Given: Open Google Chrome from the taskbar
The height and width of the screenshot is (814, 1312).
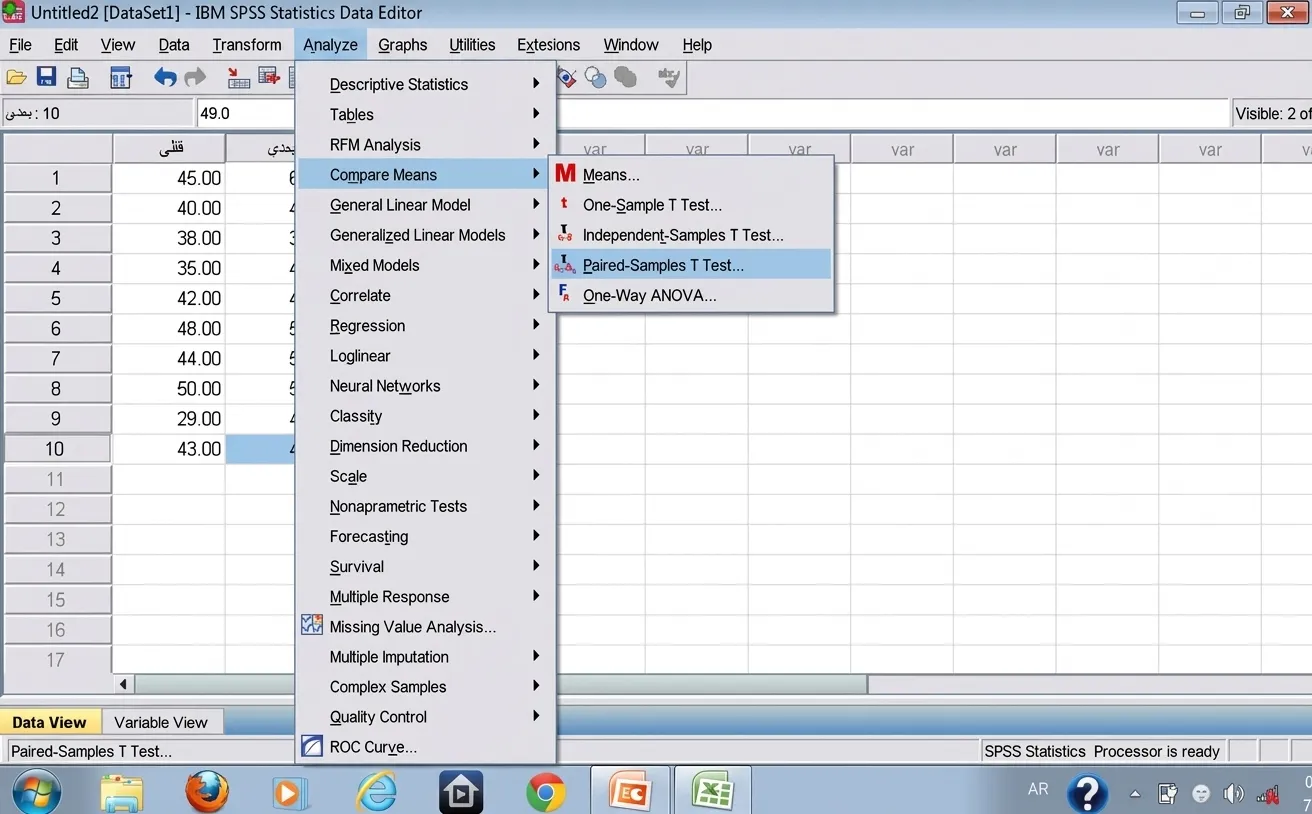Looking at the screenshot, I should pyautogui.click(x=545, y=794).
